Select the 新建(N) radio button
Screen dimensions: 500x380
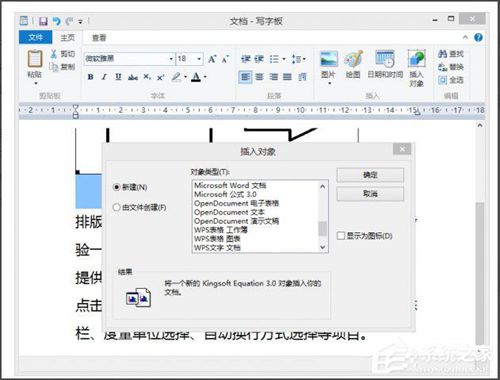click(116, 187)
